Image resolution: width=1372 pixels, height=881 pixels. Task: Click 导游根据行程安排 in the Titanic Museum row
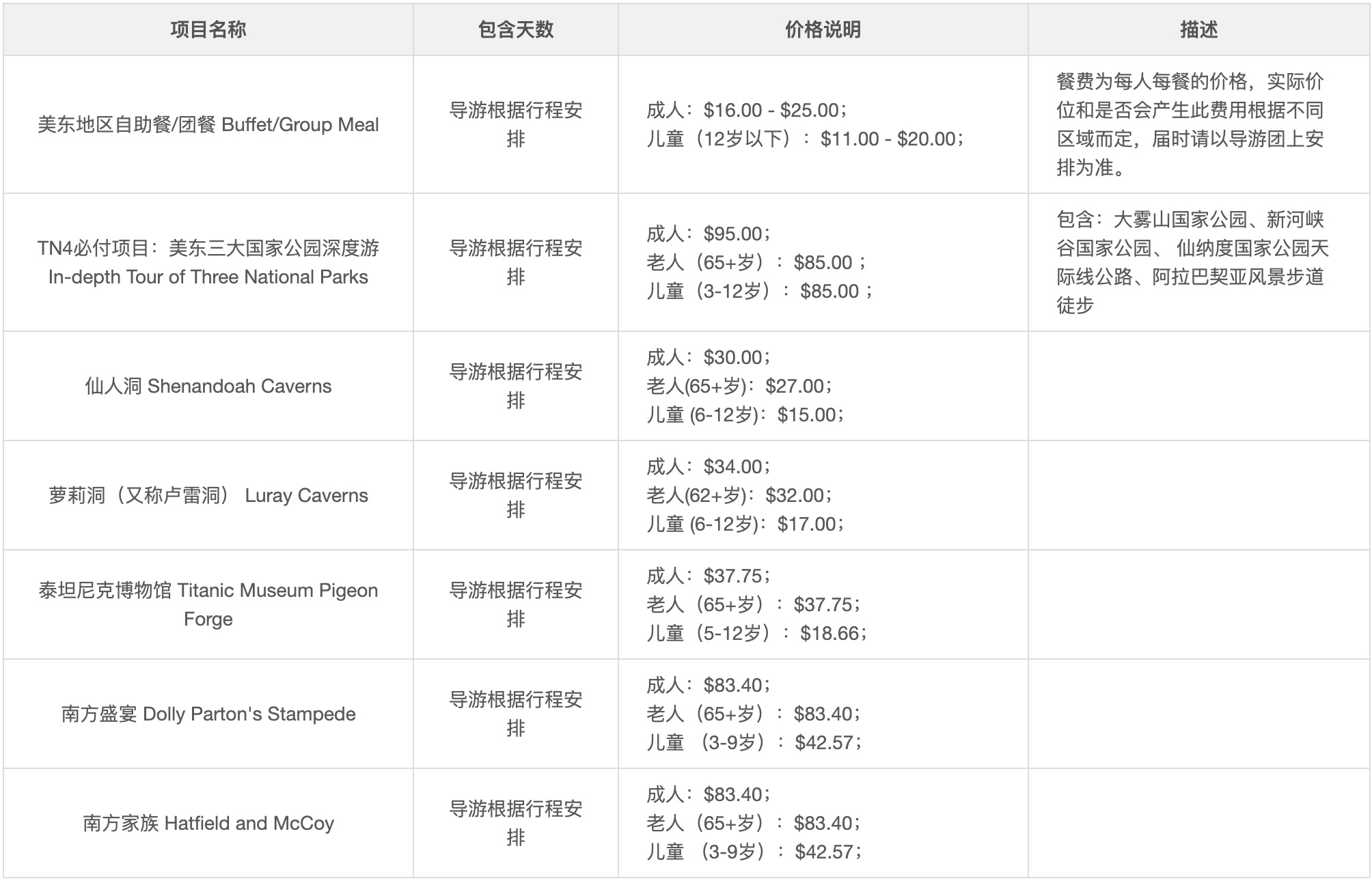coord(515,604)
